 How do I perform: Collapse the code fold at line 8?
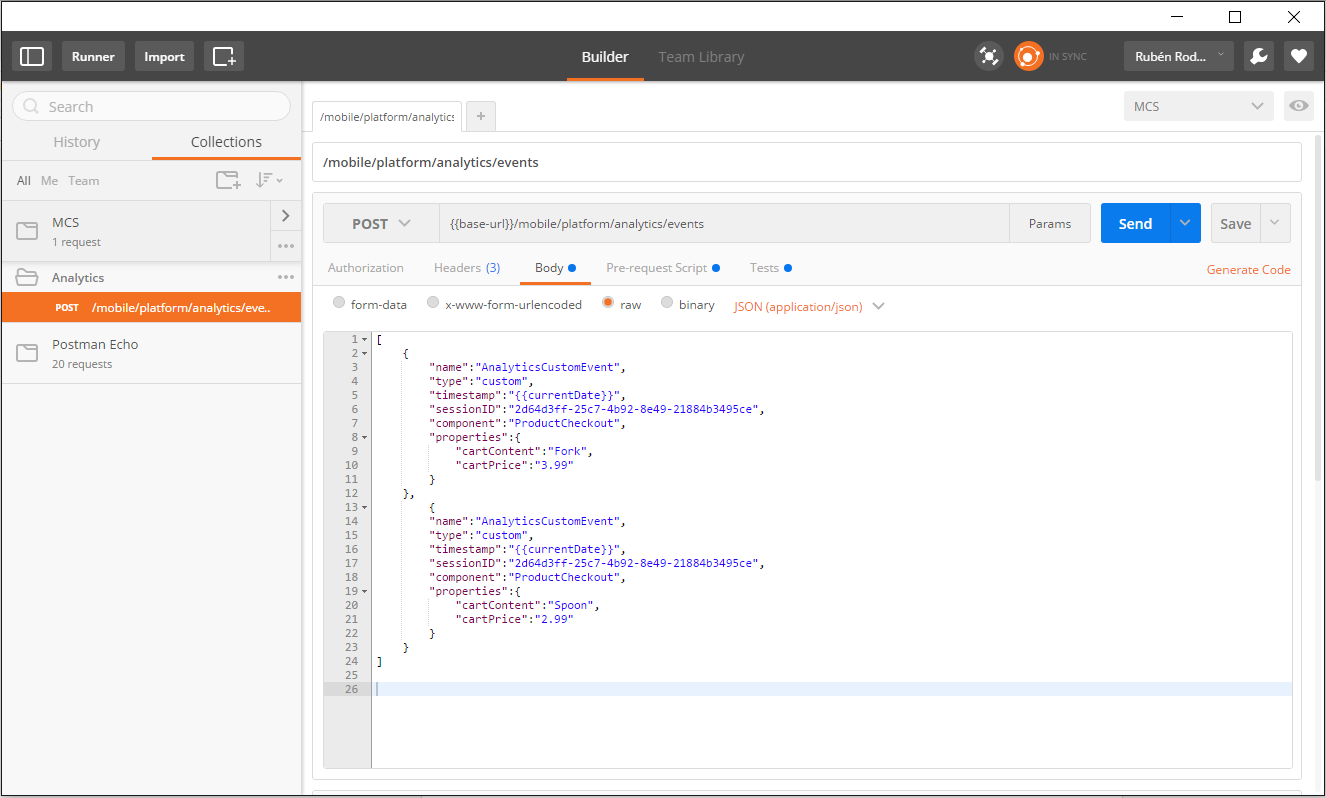[x=365, y=437]
